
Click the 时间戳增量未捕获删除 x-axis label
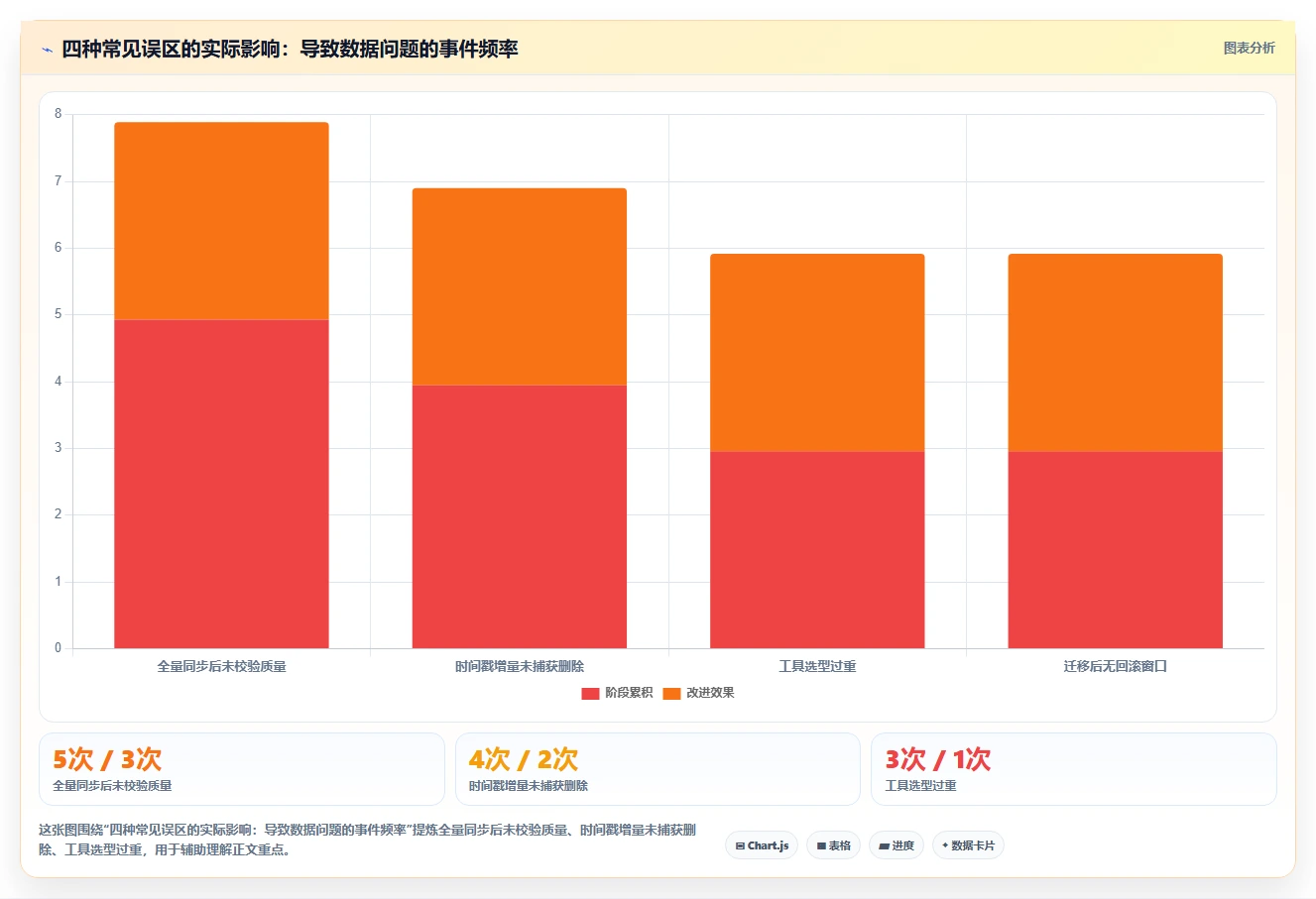coord(520,666)
